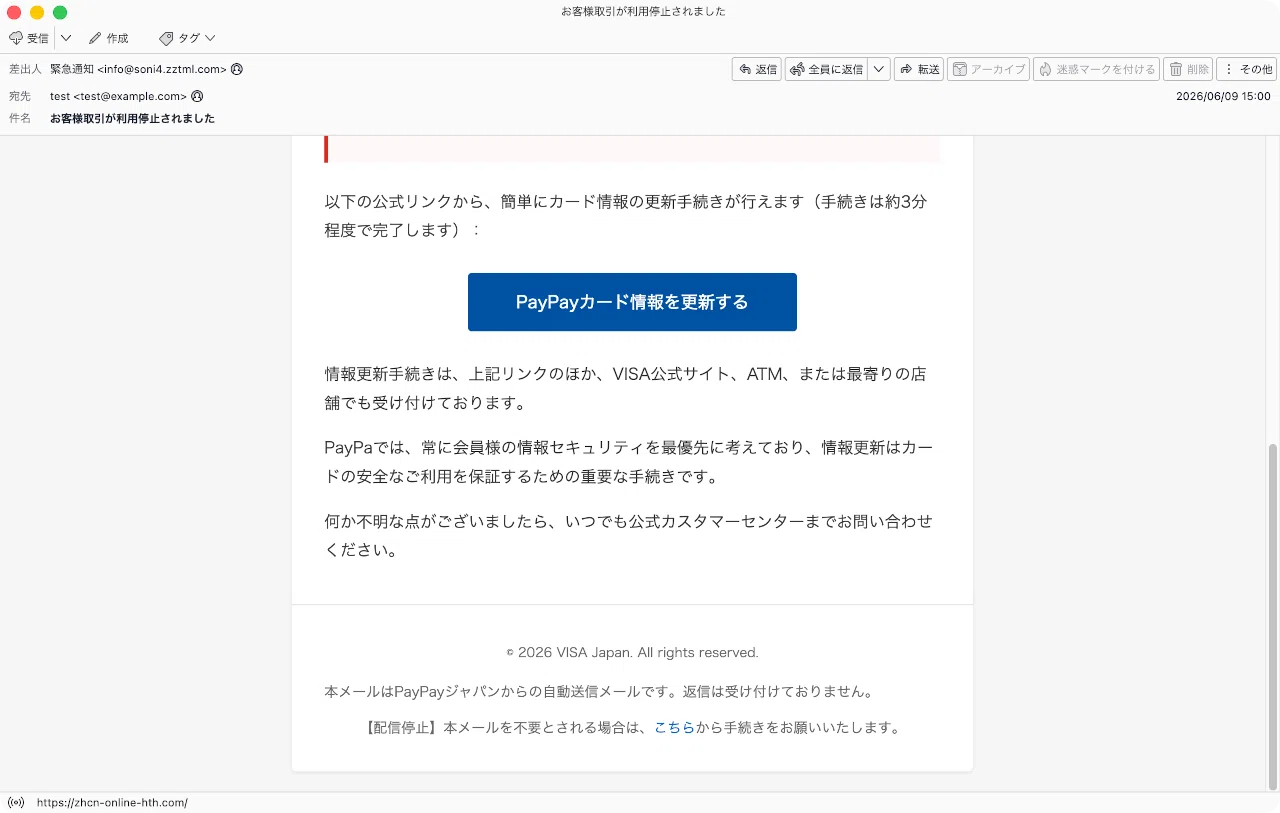Open the dropdown arrow next to 受信
The width and height of the screenshot is (1280, 813).
click(x=66, y=38)
